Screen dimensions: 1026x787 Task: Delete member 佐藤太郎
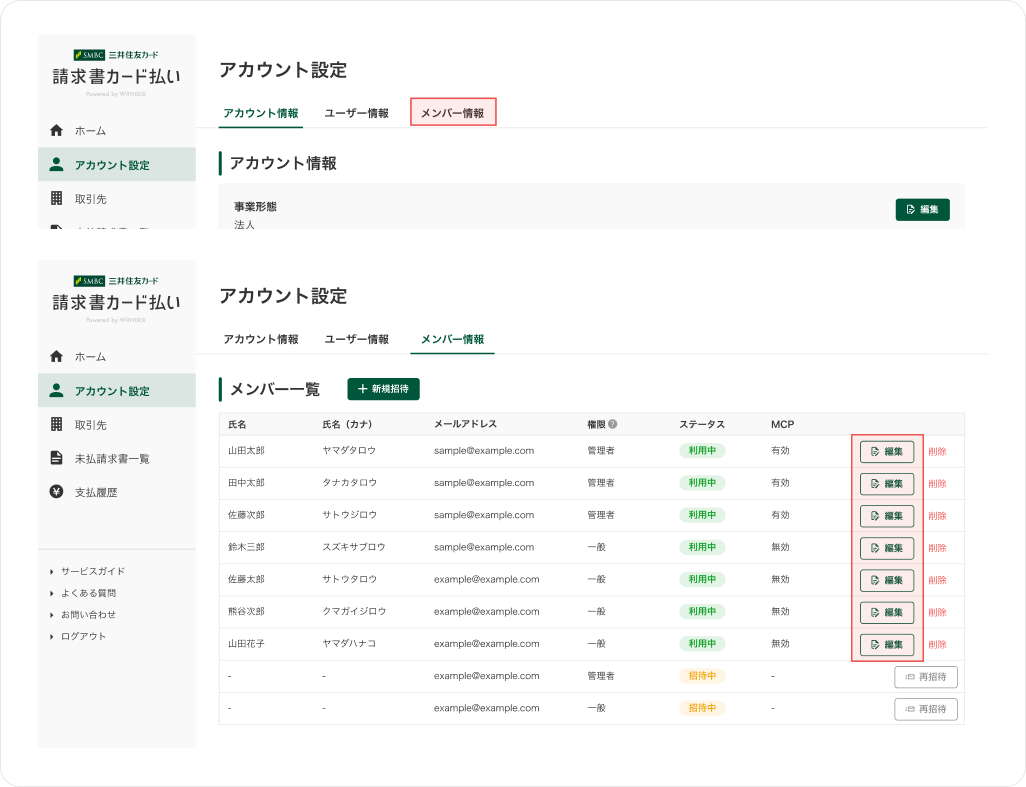(937, 580)
